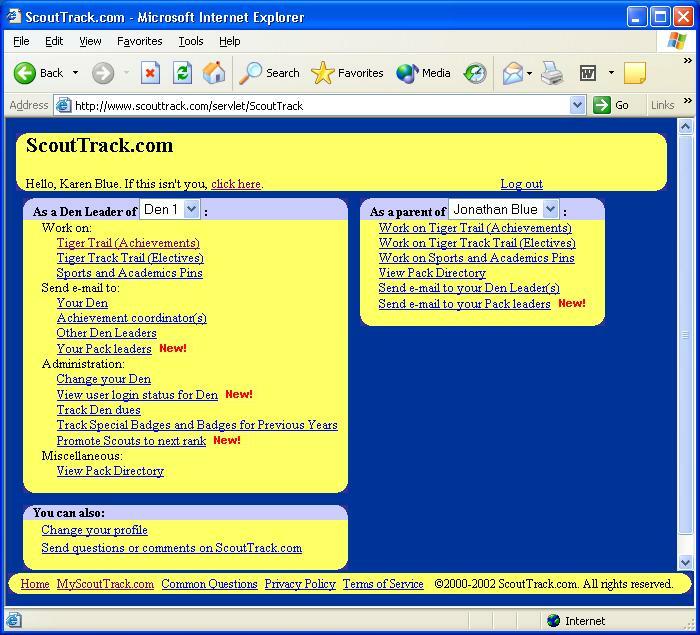Viewport: 700px width, 635px height.
Task: Open the Mail envelope icon
Action: pyautogui.click(x=512, y=73)
